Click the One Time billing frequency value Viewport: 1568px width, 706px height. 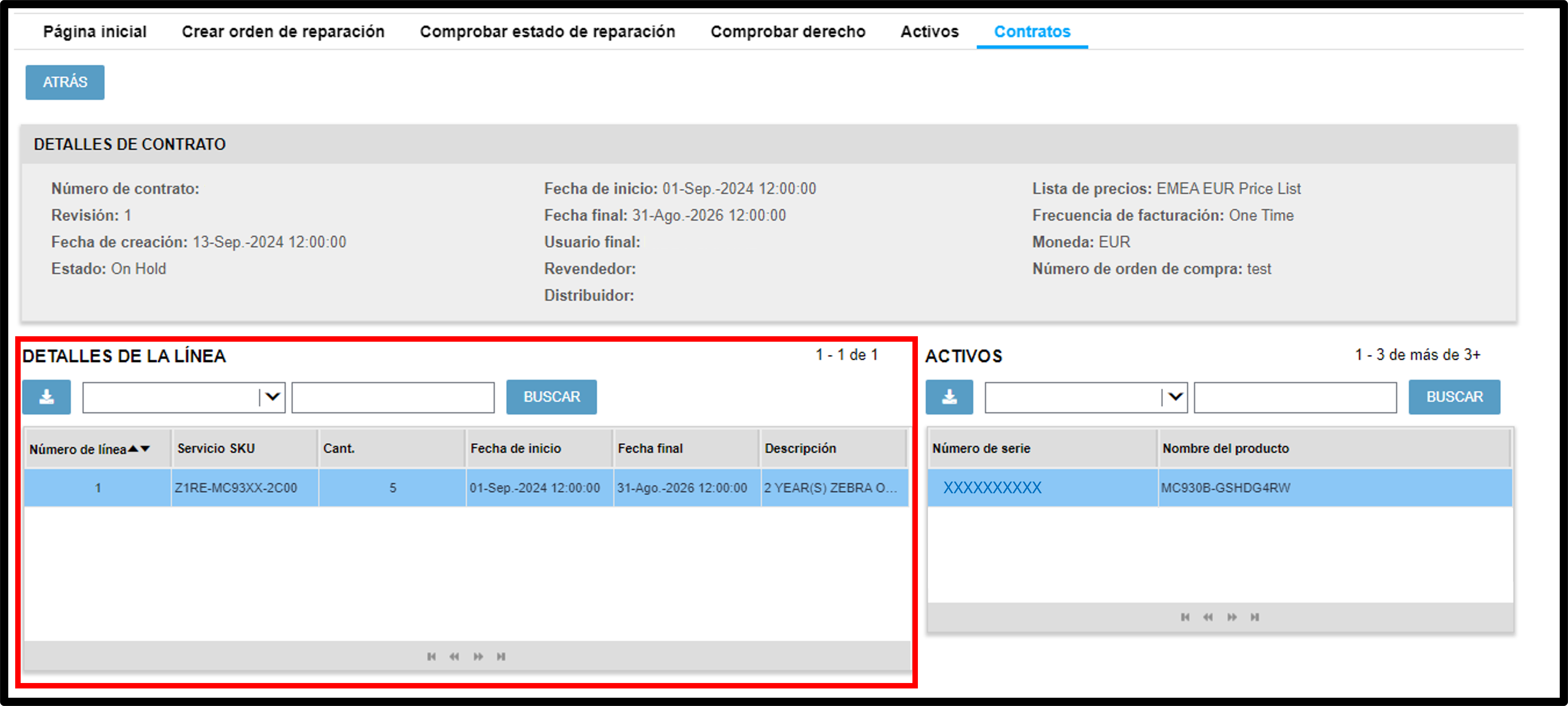coord(1260,215)
